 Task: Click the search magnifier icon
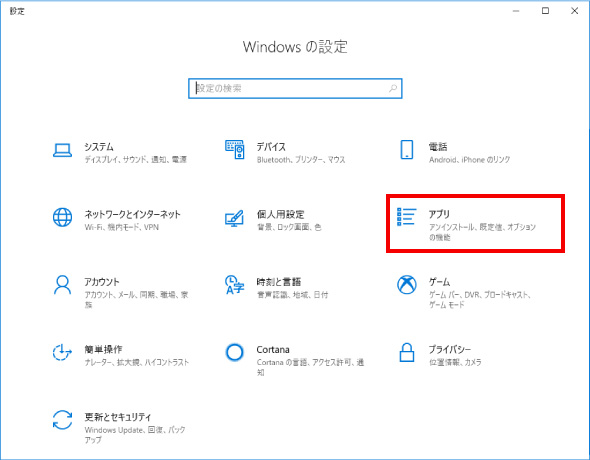tap(393, 88)
